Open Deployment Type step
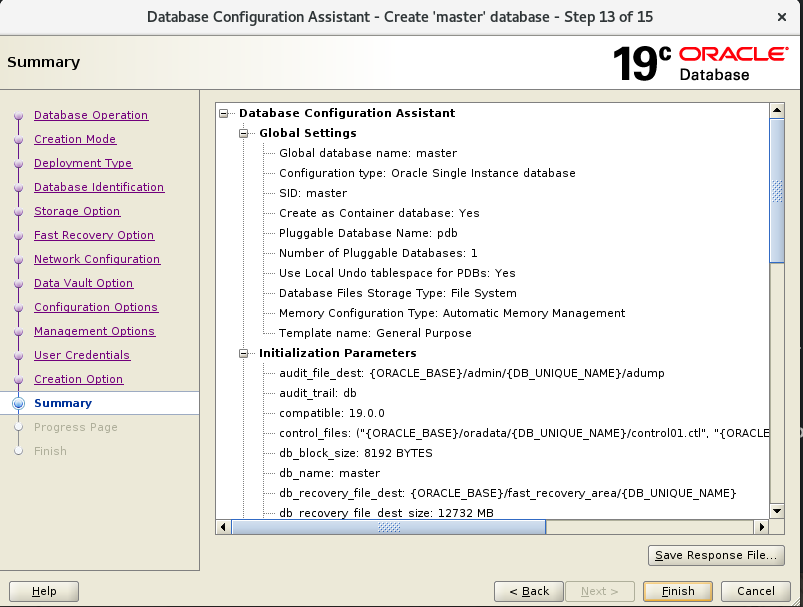The height and width of the screenshot is (607, 803). 83,163
